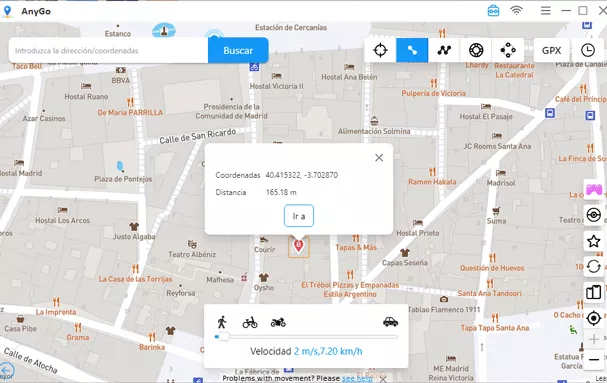The image size is (607, 383).
Task: Open GPX import button
Action: [x=551, y=50]
